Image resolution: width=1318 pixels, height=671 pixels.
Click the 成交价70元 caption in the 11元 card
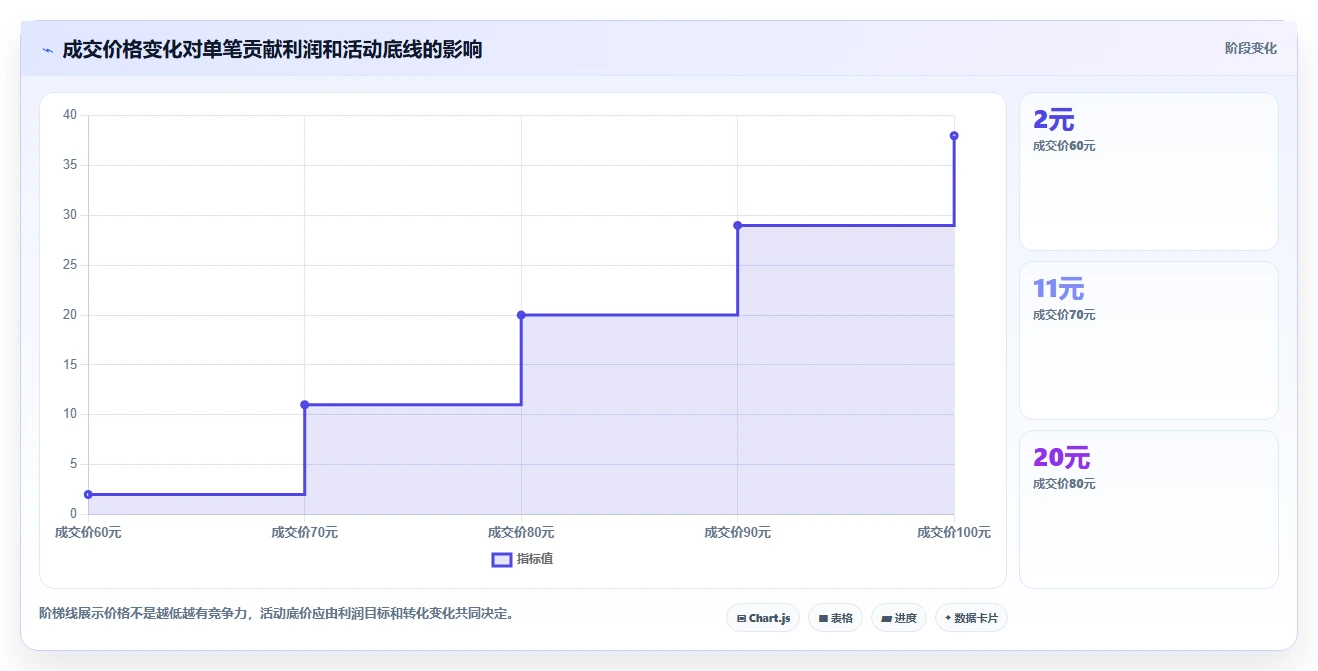[1064, 315]
